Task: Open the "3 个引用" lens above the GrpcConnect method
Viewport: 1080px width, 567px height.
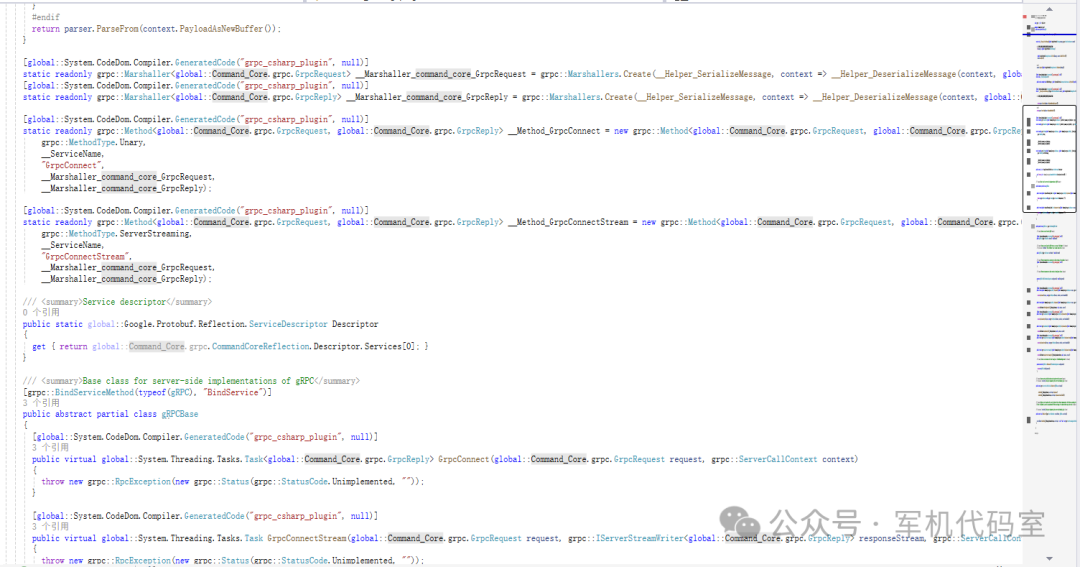Action: 50,448
